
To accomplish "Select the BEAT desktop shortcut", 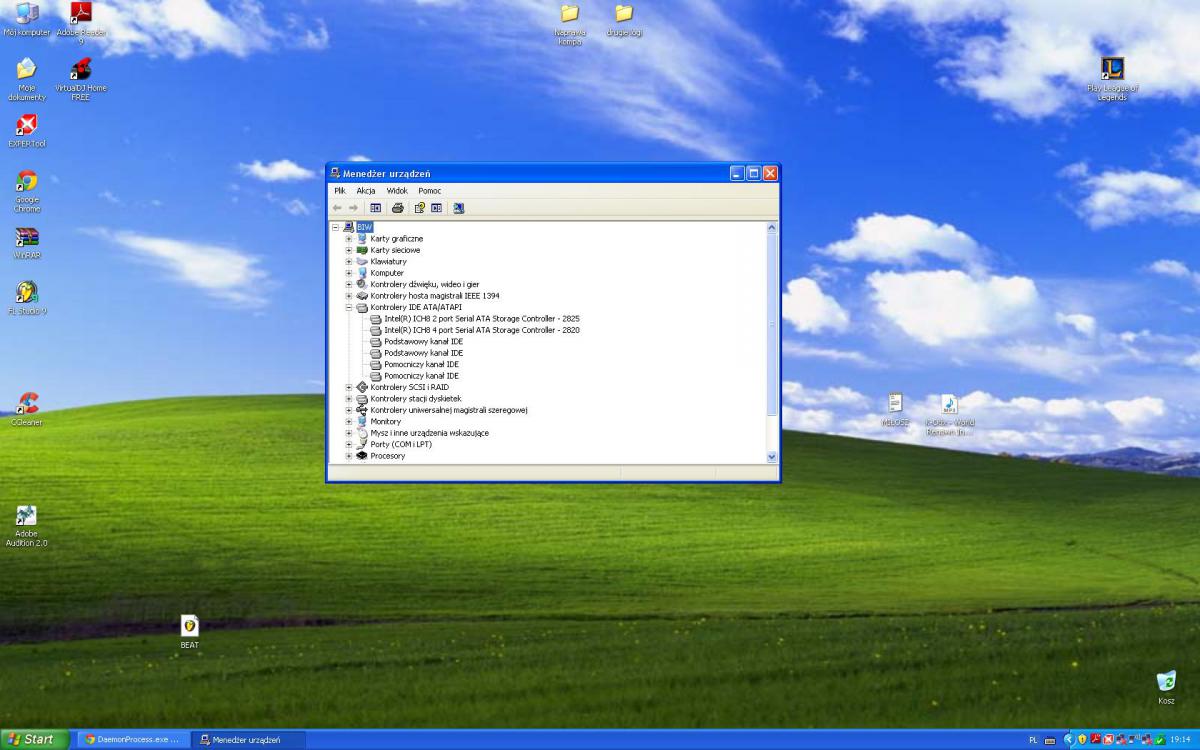I will pyautogui.click(x=189, y=633).
